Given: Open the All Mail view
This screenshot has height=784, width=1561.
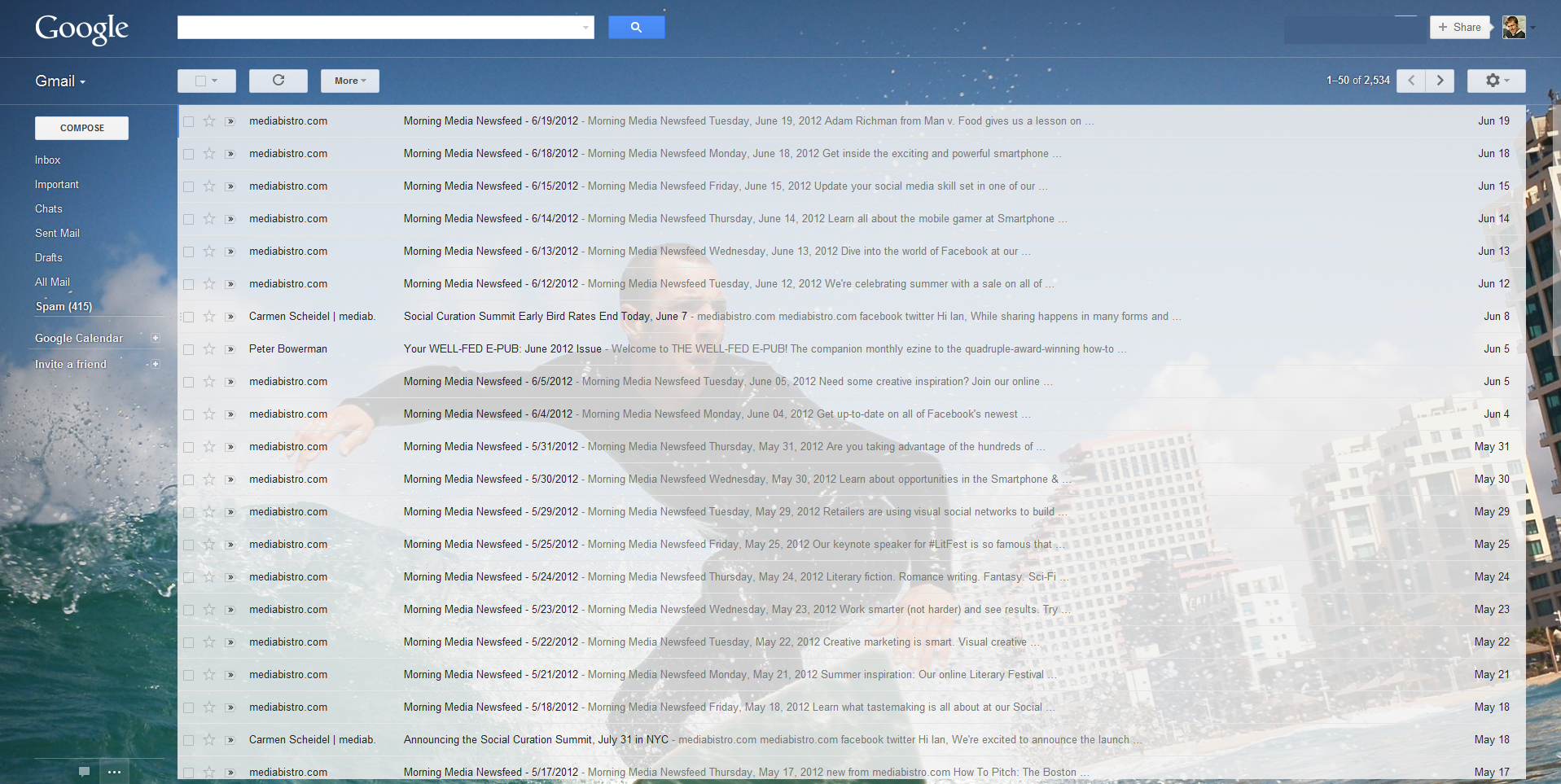Looking at the screenshot, I should coord(52,283).
